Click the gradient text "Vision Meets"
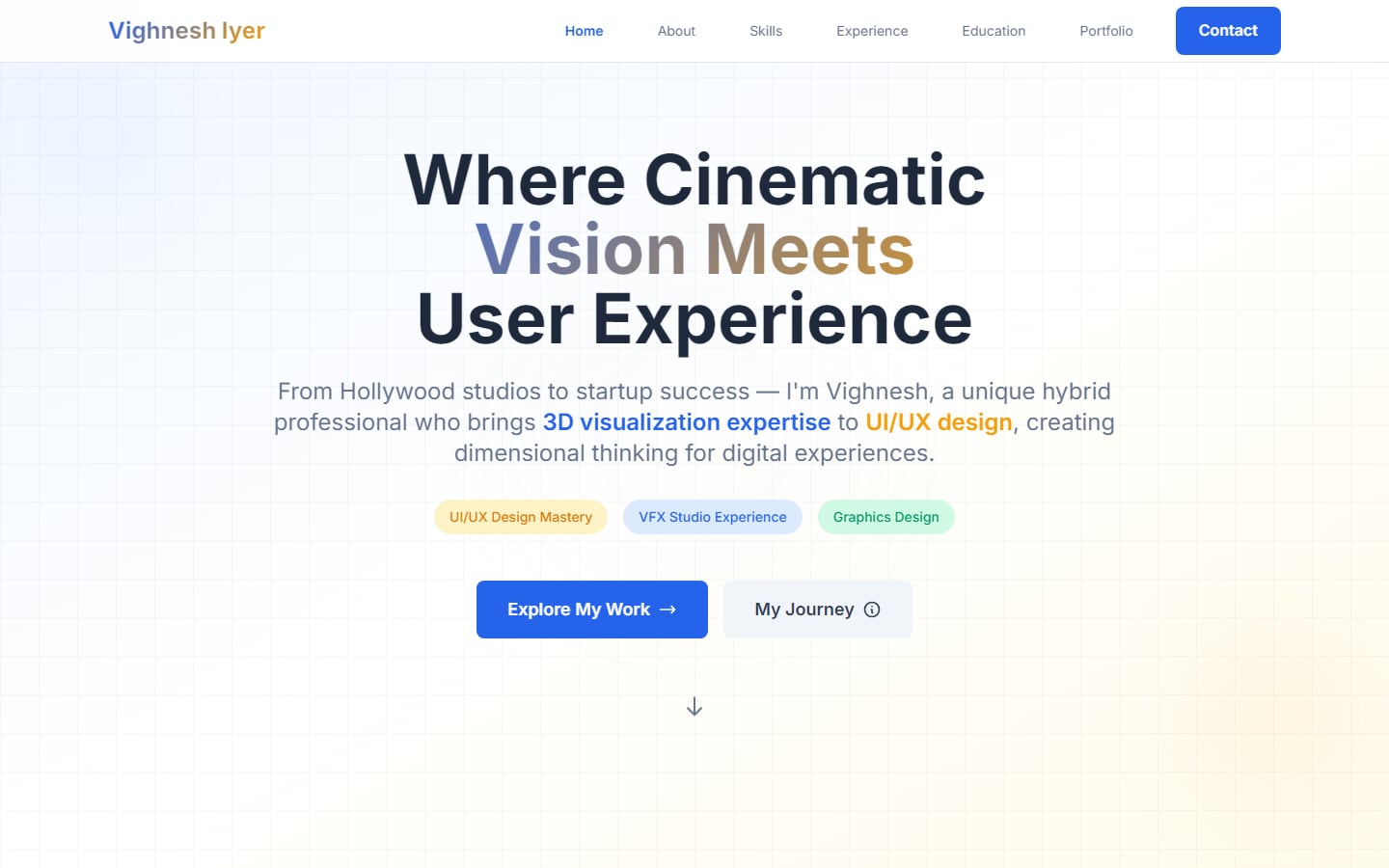1389x868 pixels. point(694,250)
